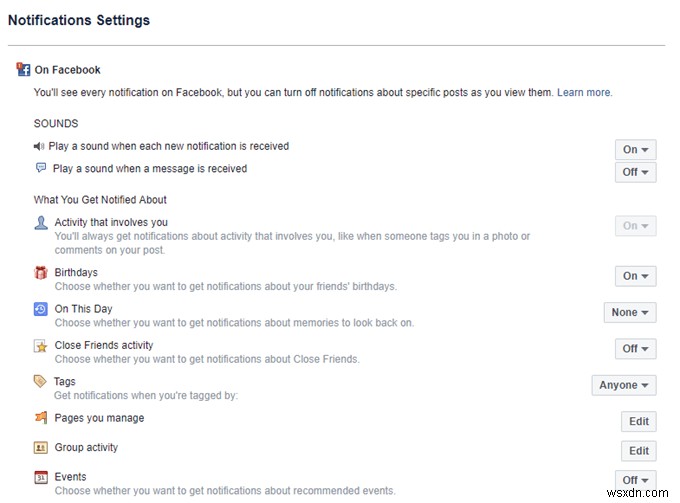Open the Close Friends activity Off dropdown
This screenshot has width=680, height=503.
pyautogui.click(x=635, y=349)
